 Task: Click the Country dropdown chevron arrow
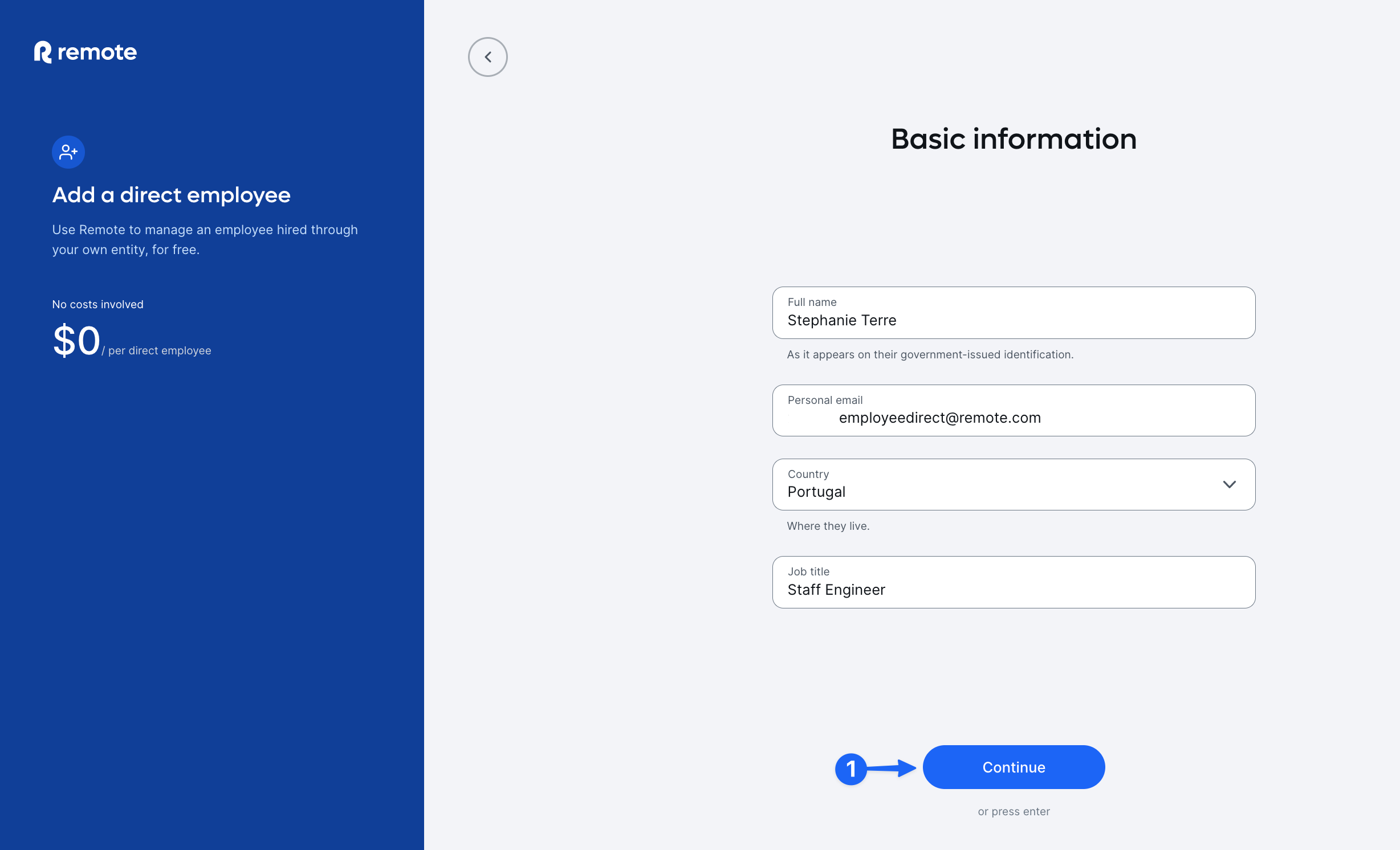[x=1230, y=485]
